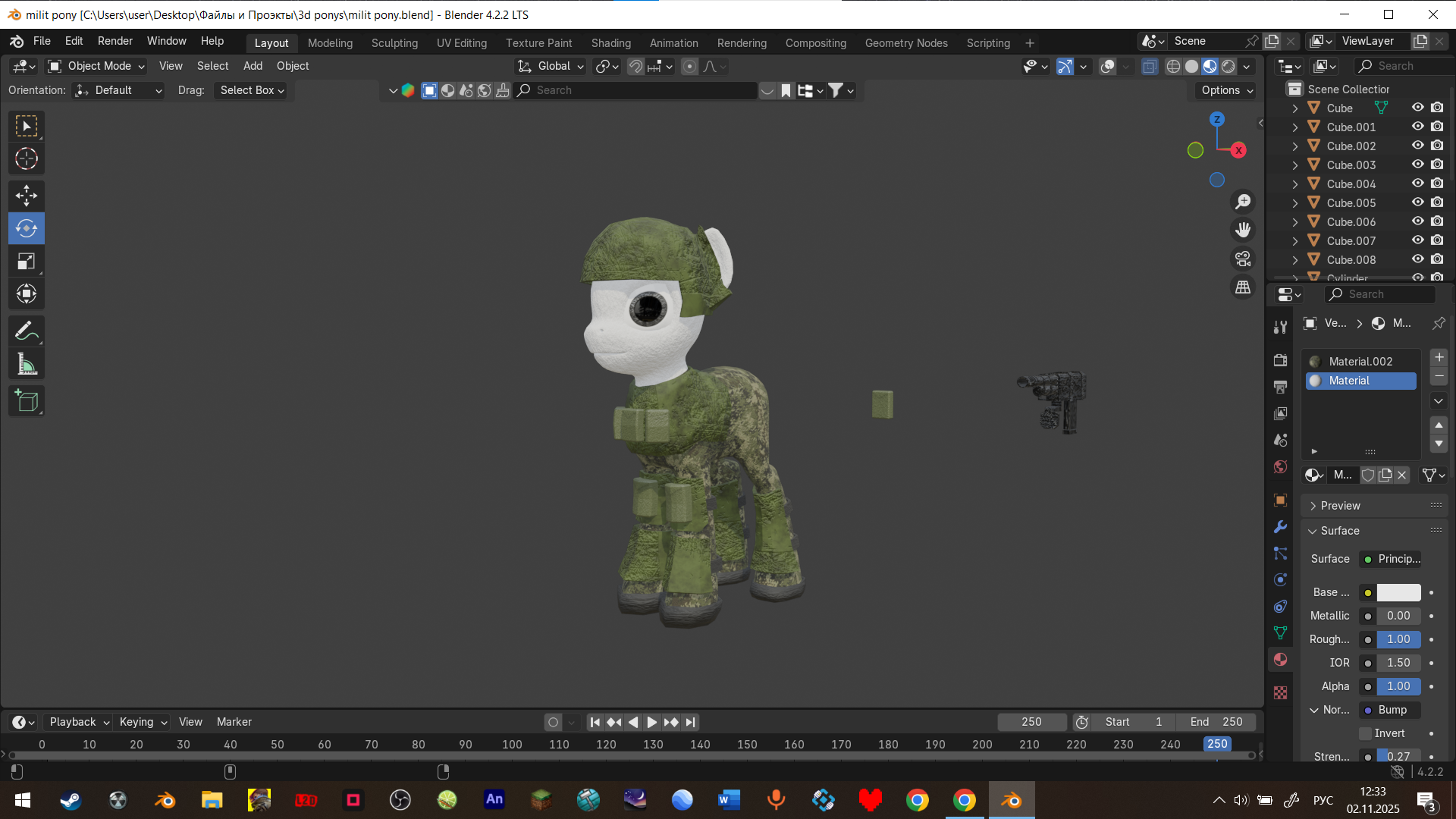Open the Object Mode dropdown
Image resolution: width=1456 pixels, height=819 pixels.
point(96,66)
